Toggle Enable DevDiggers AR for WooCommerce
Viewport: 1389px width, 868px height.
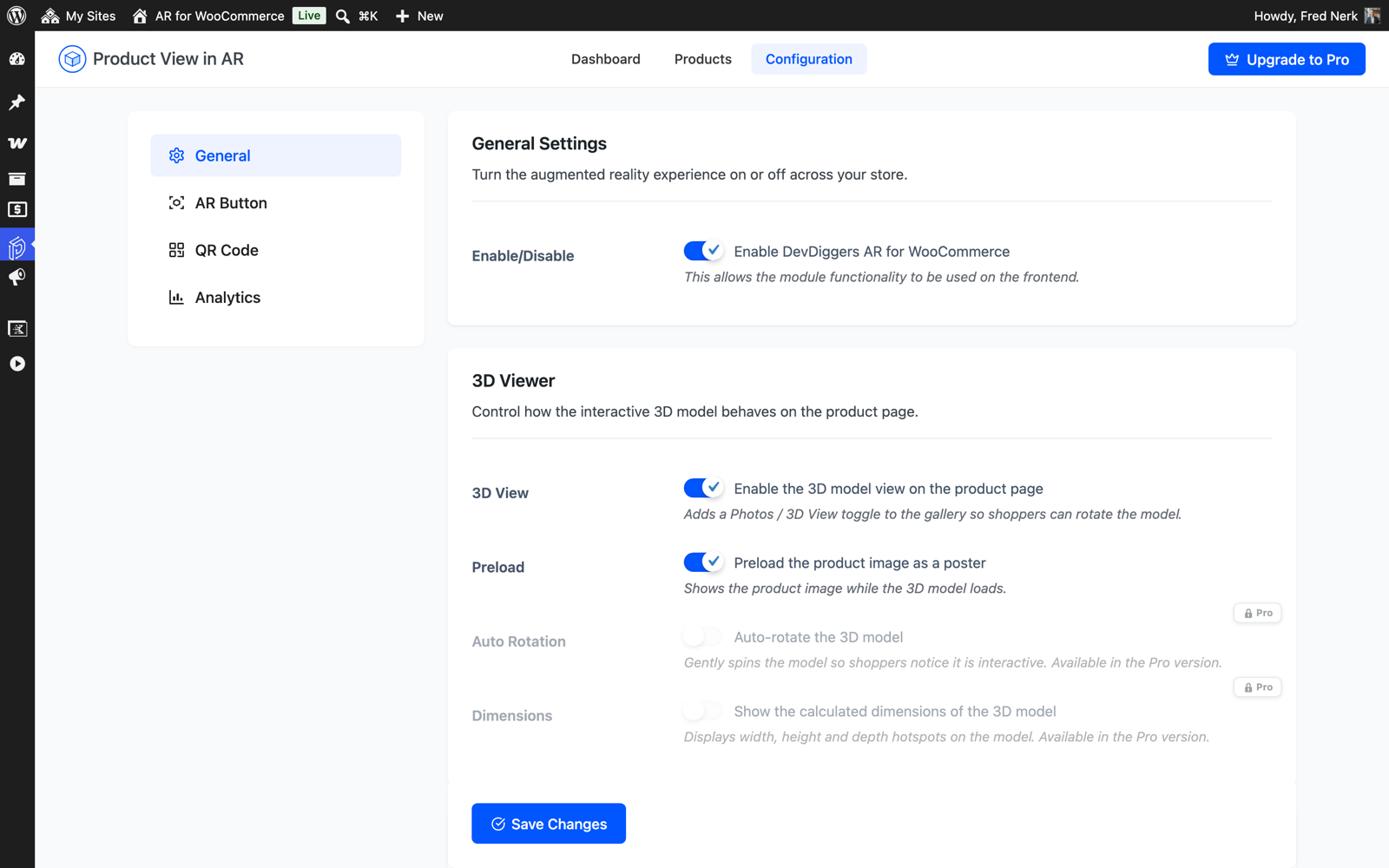point(703,251)
